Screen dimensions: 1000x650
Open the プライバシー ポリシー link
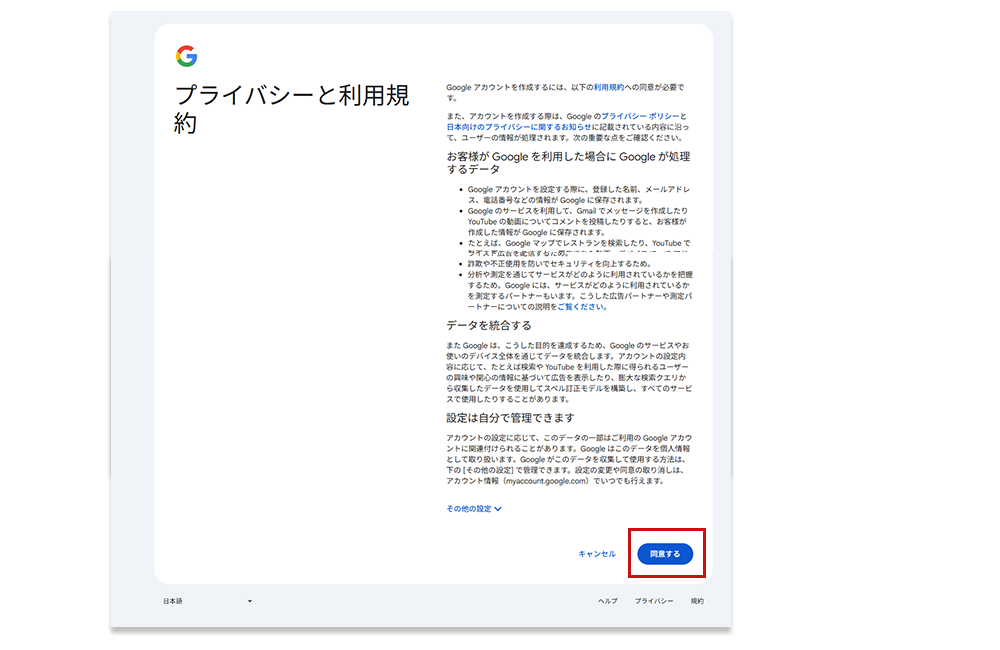pyautogui.click(x=640, y=116)
